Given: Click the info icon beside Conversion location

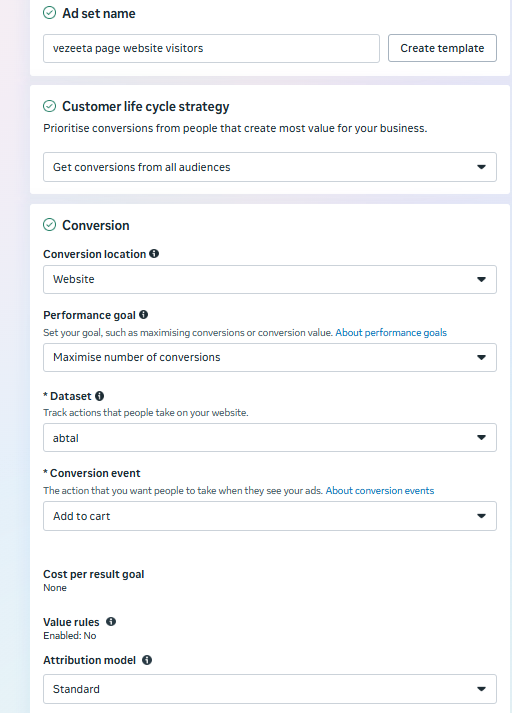Looking at the screenshot, I should pos(154,254).
